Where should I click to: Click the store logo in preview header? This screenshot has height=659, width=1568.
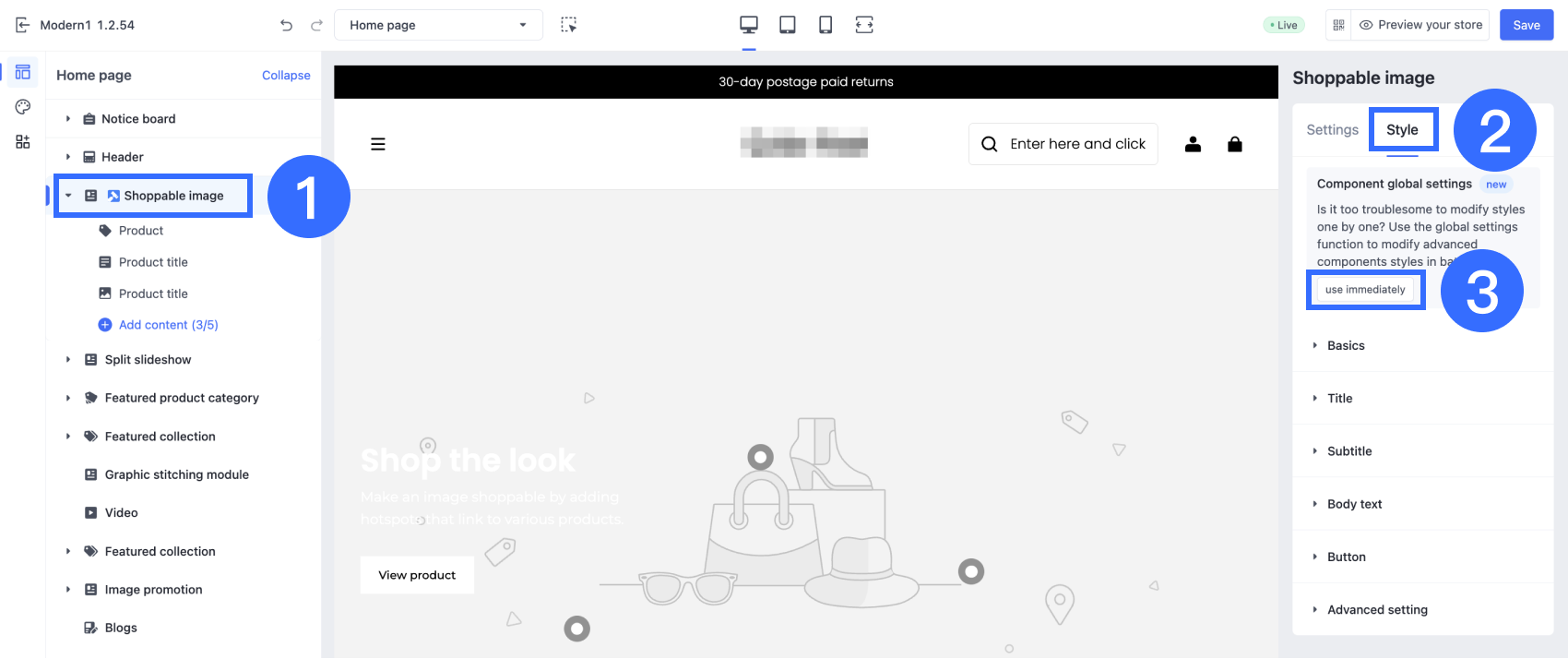point(804,143)
